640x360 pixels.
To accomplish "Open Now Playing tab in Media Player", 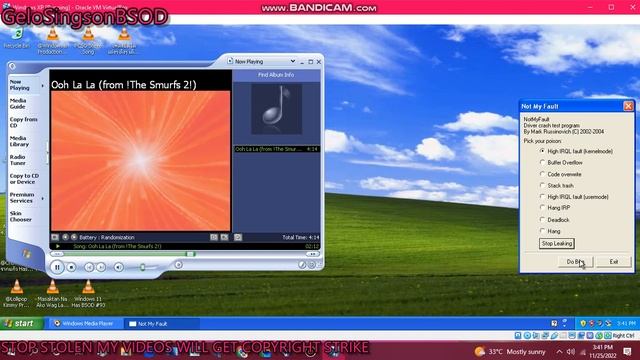I will (20, 85).
